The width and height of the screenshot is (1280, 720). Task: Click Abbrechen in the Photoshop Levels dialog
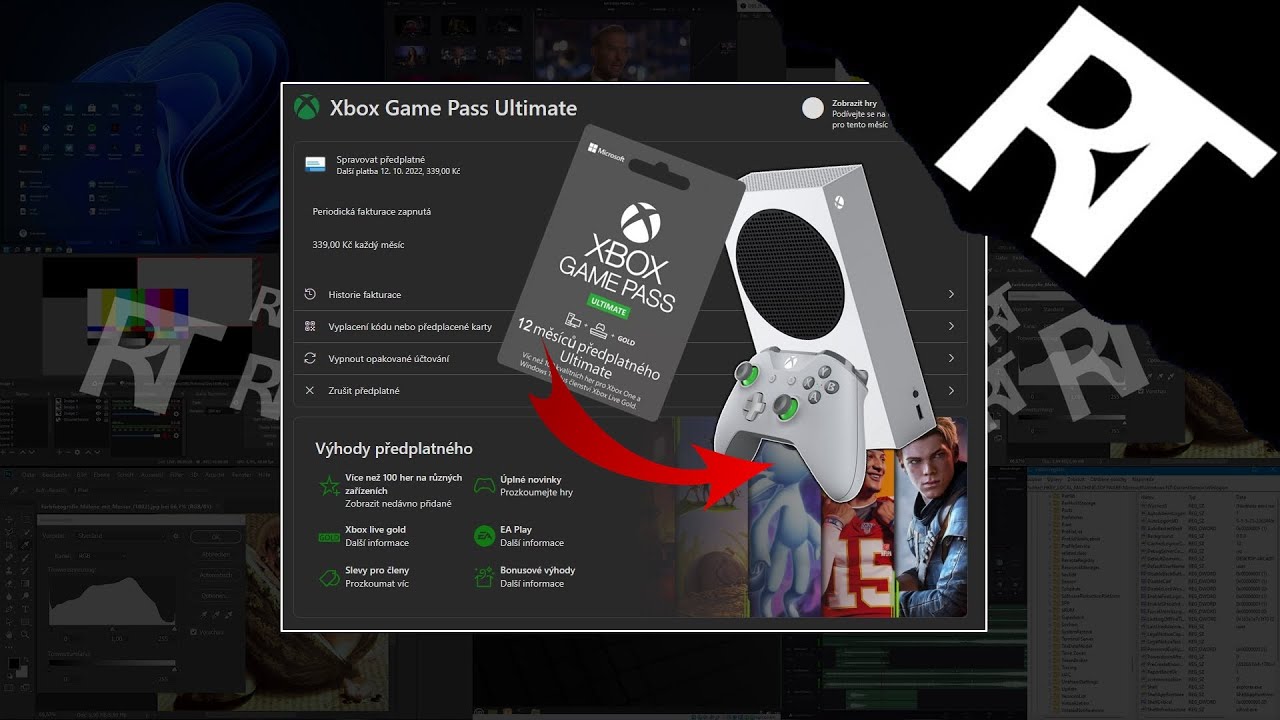[x=216, y=555]
